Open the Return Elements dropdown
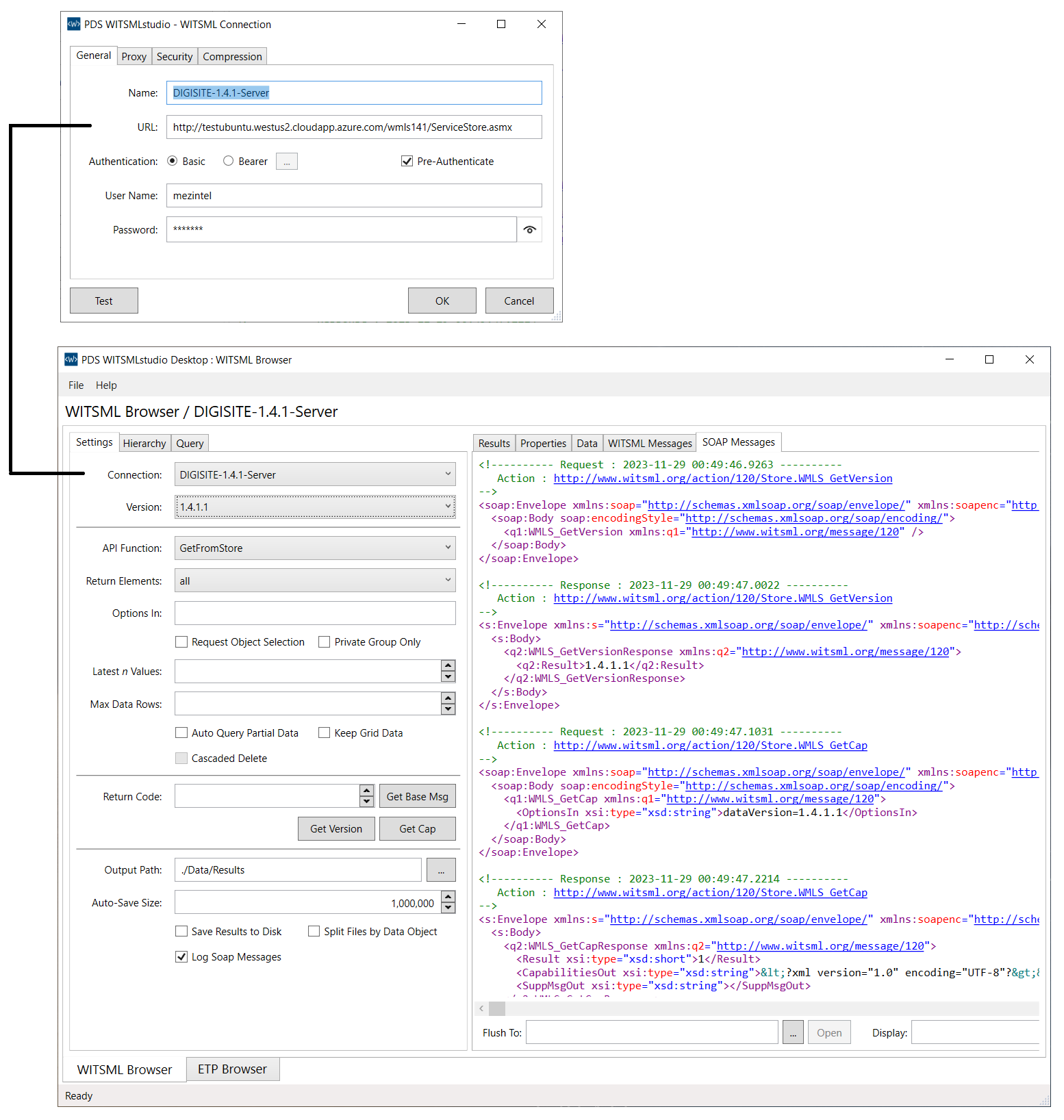The width and height of the screenshot is (1064, 1120). (315, 581)
